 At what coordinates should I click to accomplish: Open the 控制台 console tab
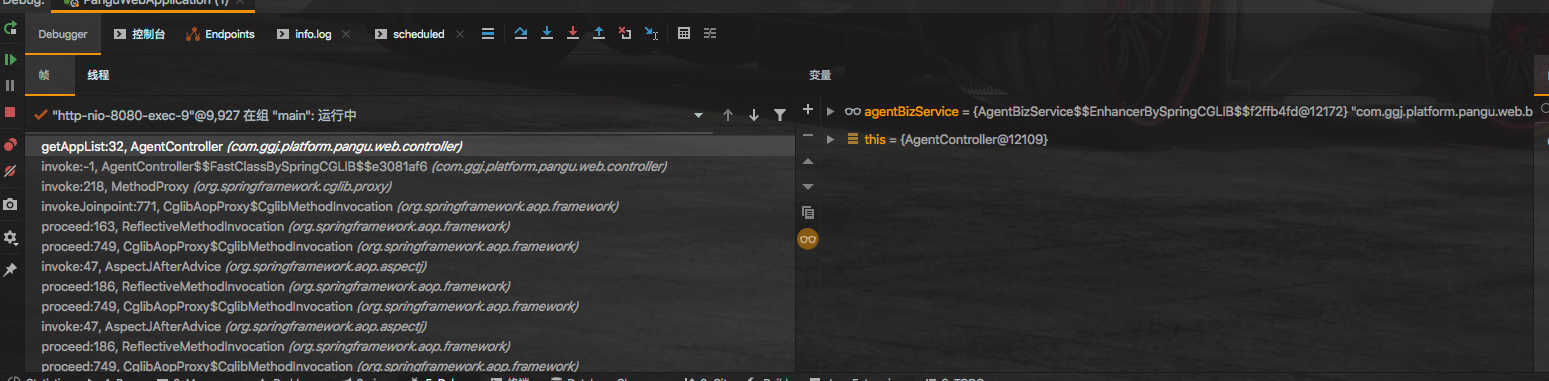click(x=139, y=34)
